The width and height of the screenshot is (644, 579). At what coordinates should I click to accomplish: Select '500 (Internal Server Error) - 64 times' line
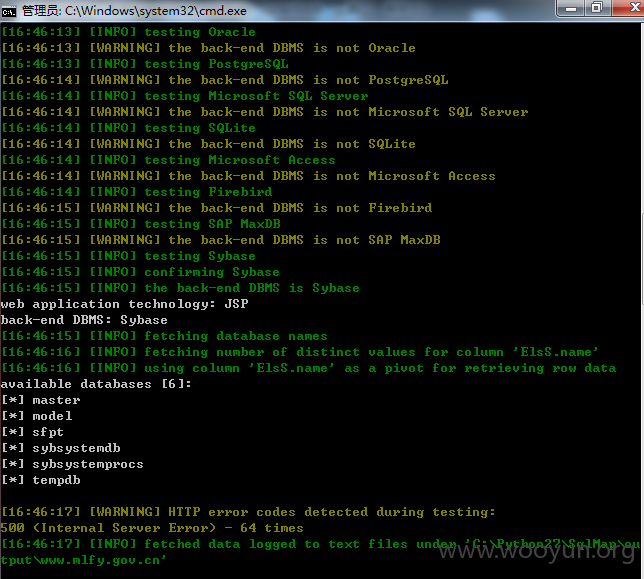tap(152, 528)
